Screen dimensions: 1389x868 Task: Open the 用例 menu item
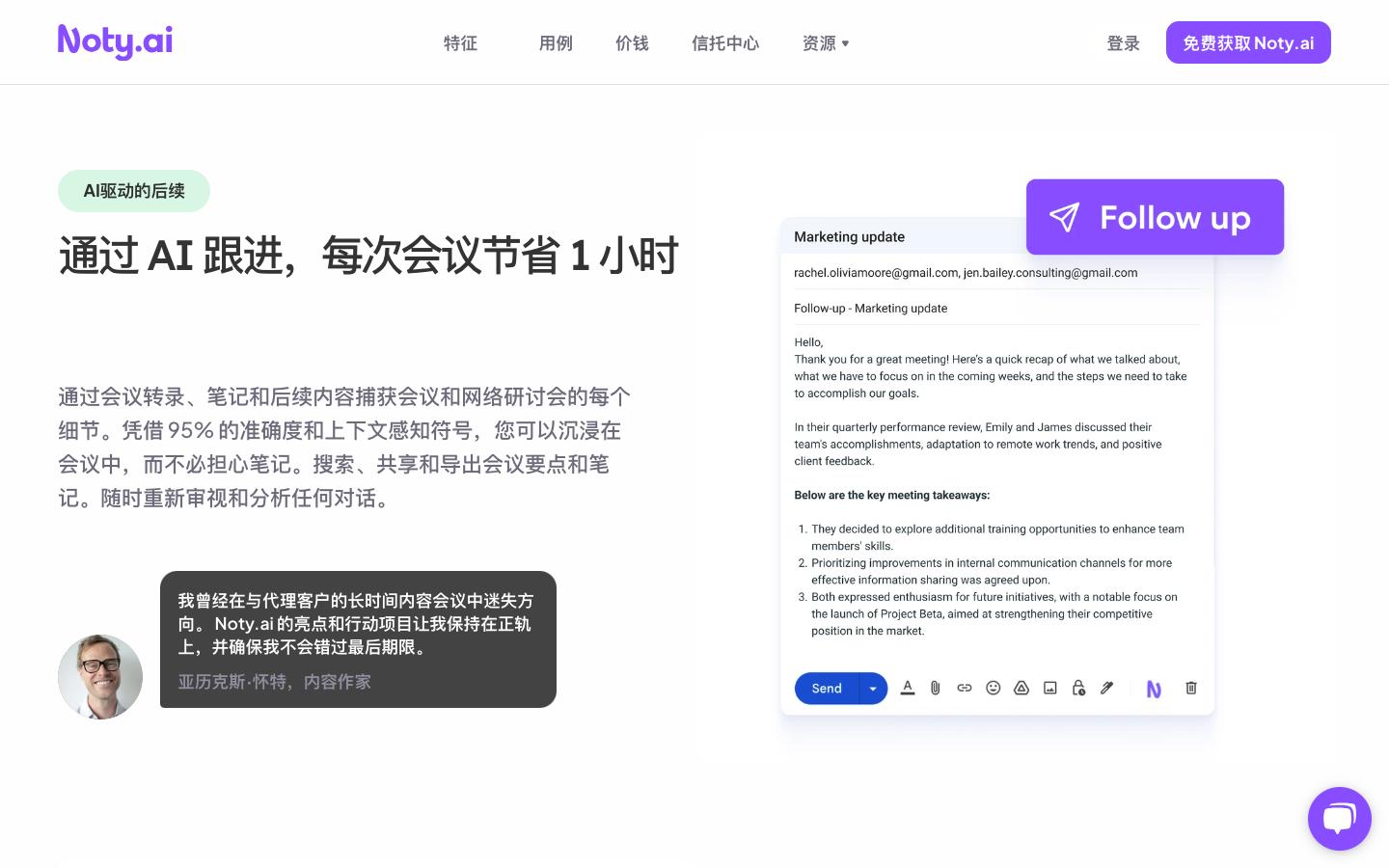556,43
